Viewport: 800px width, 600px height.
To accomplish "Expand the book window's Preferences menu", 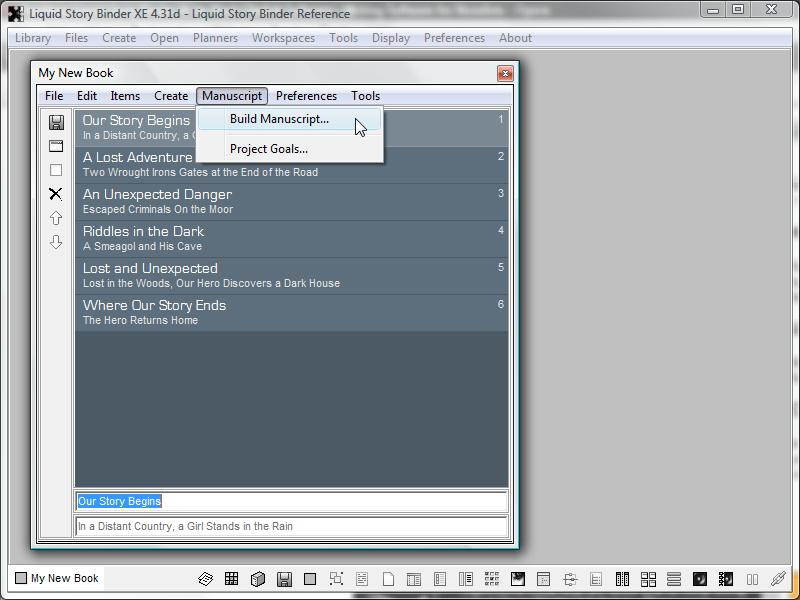I will [x=306, y=96].
